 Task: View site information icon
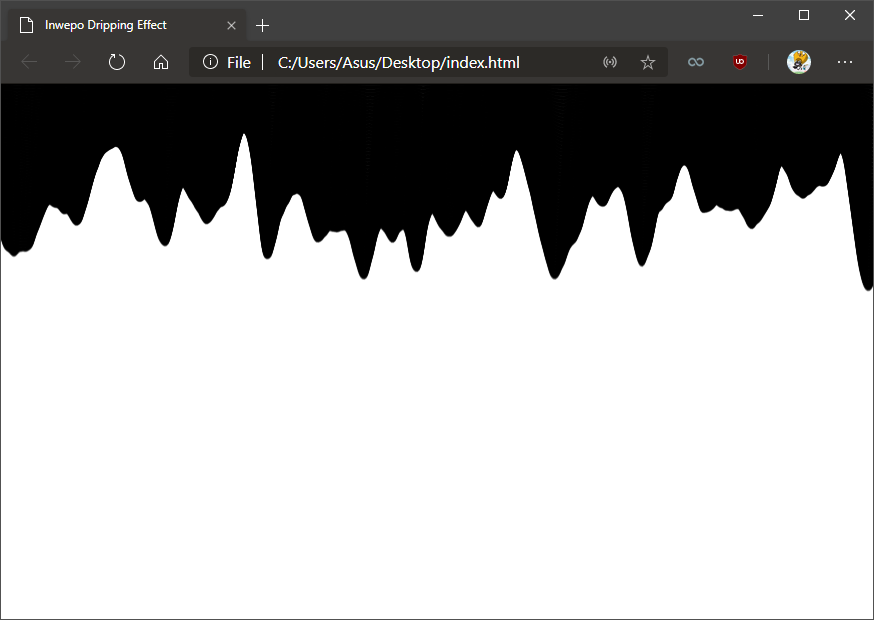tap(210, 62)
